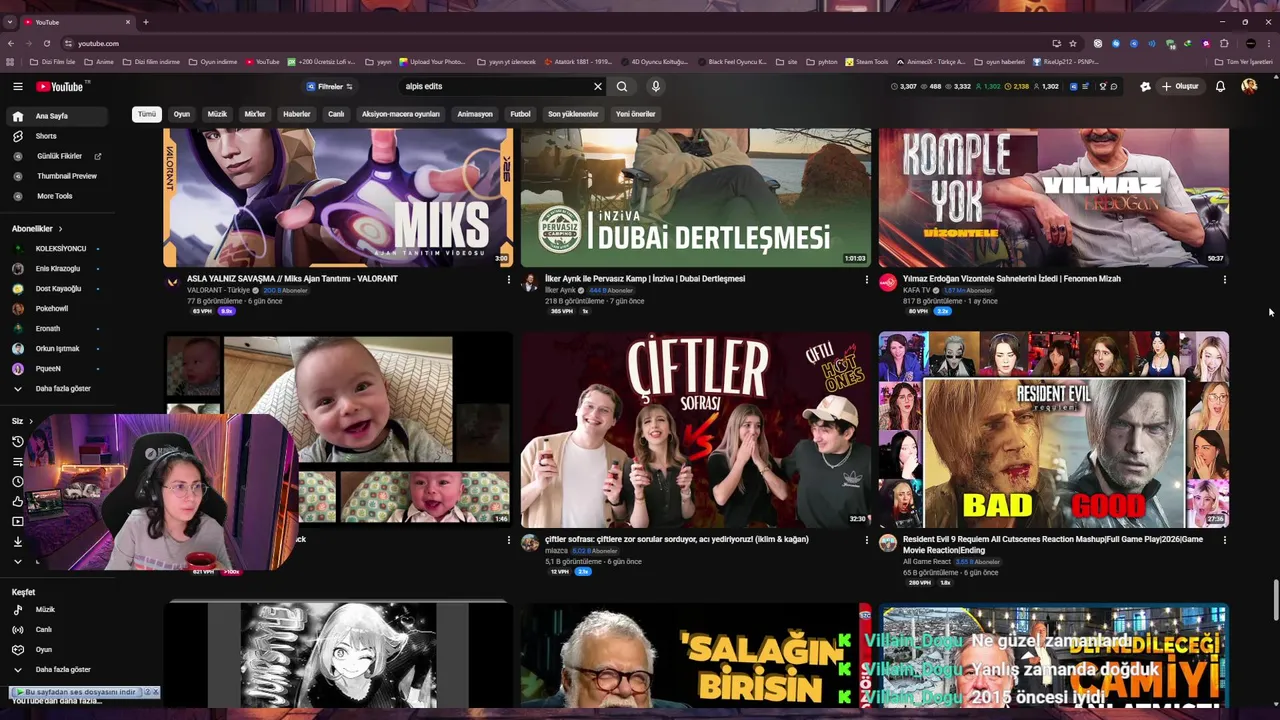
Task: Open the Chrome extensions puzzle icon
Action: click(x=1224, y=43)
